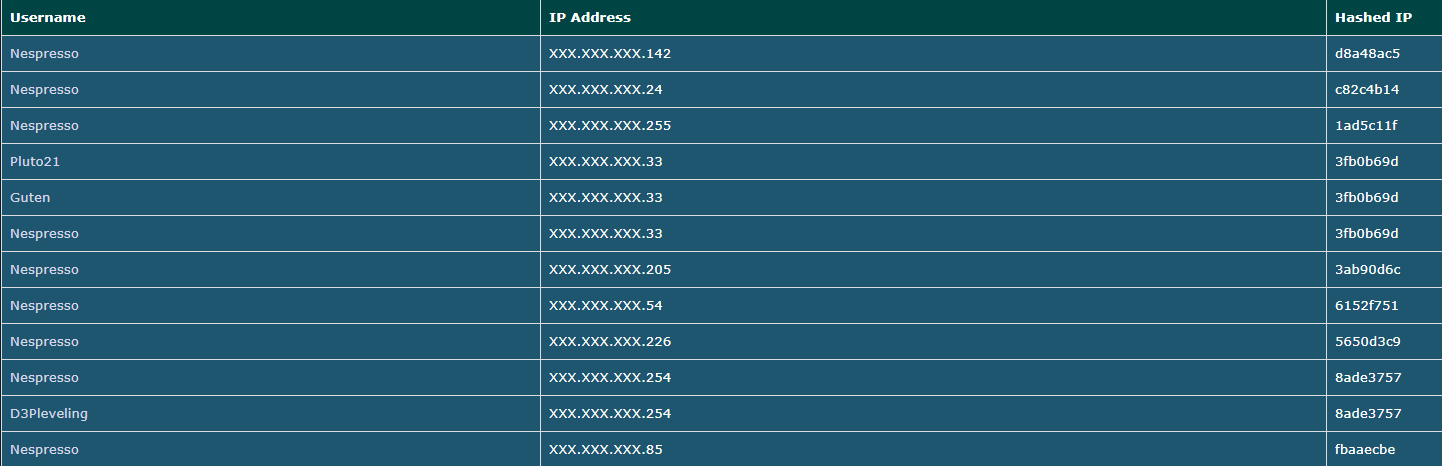Click hashed IP 5650d3c9
This screenshot has width=1442, height=466.
1367,342
